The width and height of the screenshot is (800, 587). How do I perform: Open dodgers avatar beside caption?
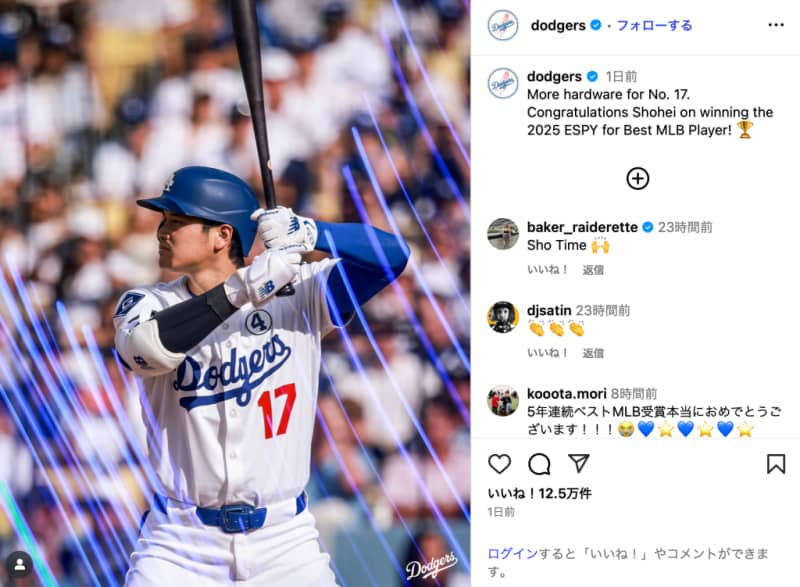503,83
